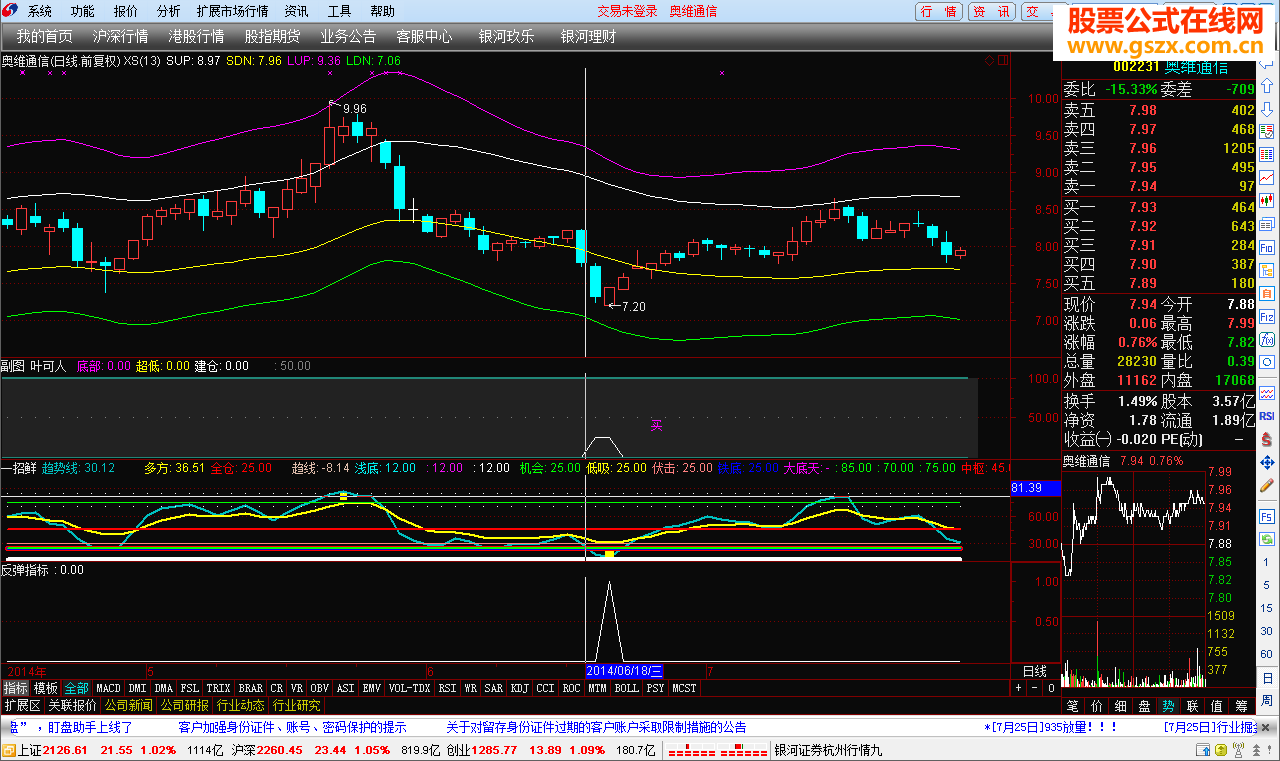Switch to 港股行情 tab
This screenshot has height=761, width=1280.
(x=197, y=36)
